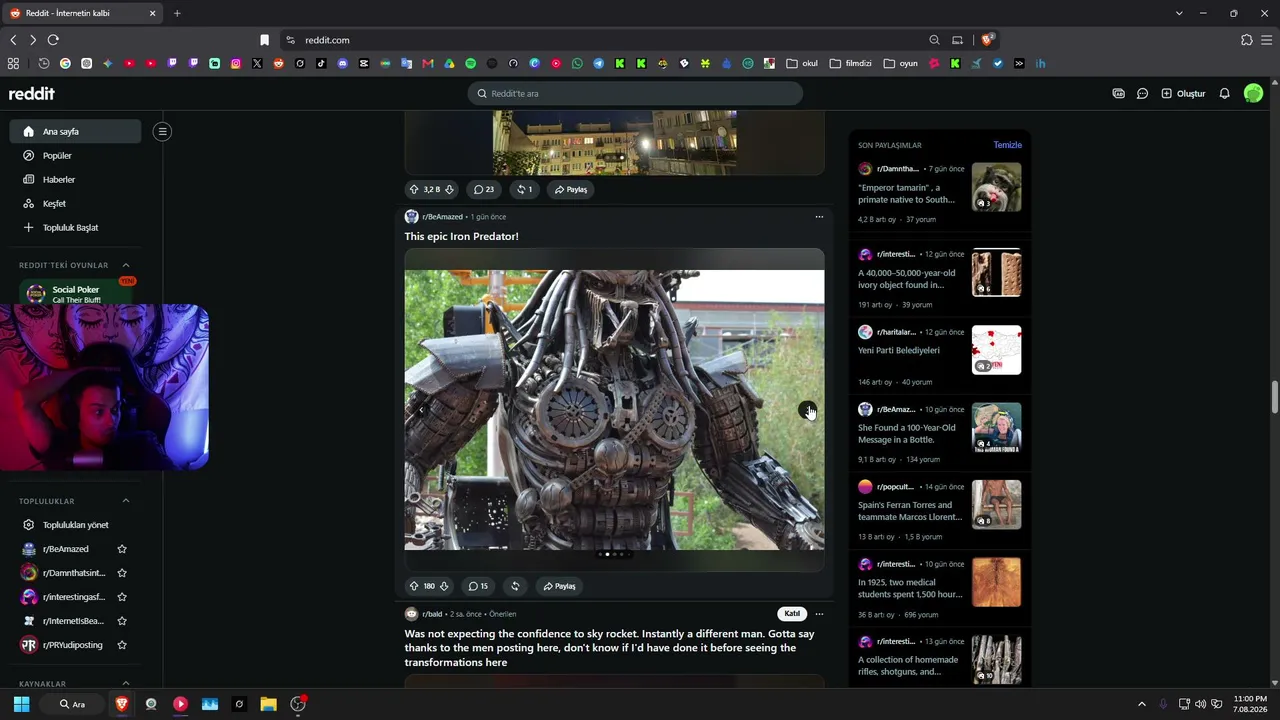The width and height of the screenshot is (1280, 720).
Task: Collapse the Kaynaklar section
Action: point(126,684)
